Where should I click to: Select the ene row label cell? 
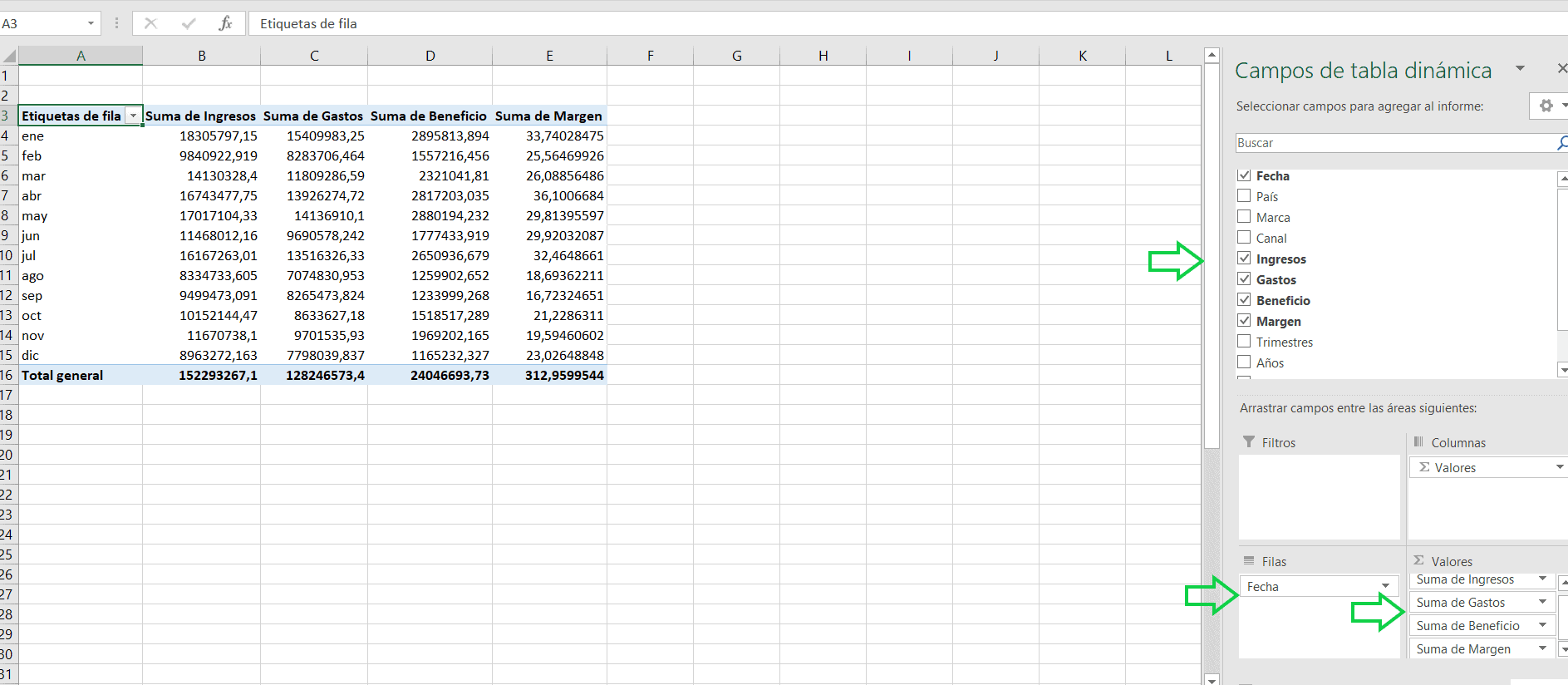[81, 136]
